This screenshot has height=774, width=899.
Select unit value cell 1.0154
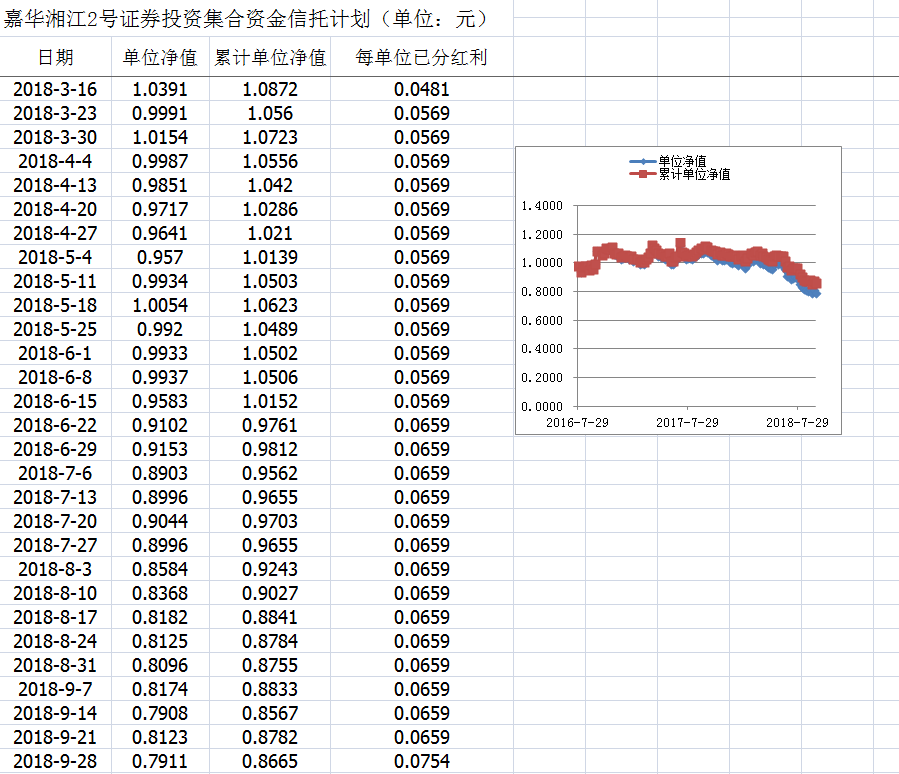[160, 138]
